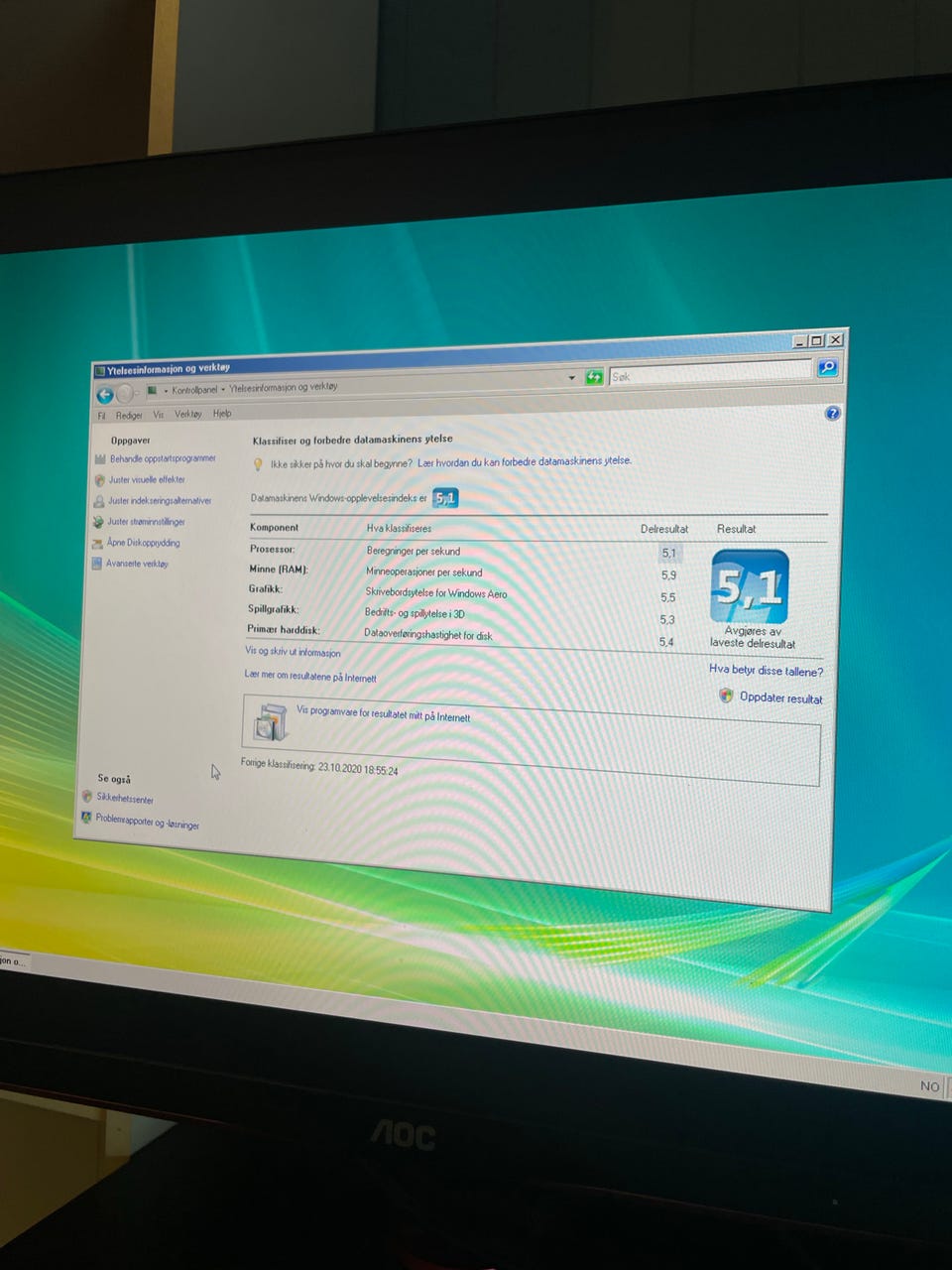Click Lær mer om resultatene på Internett
The width and height of the screenshot is (952, 1270).
310,676
